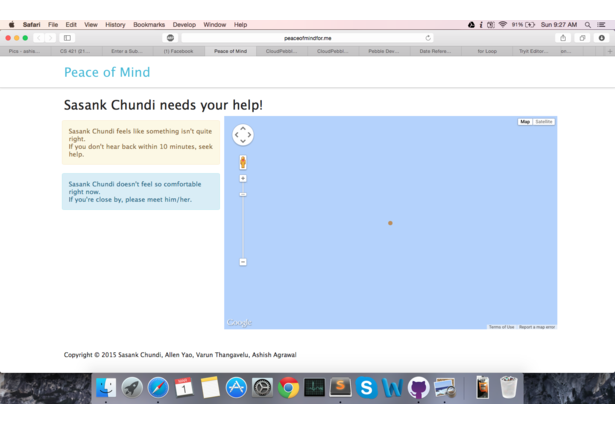
Task: Switch map to Satellite view
Action: (x=544, y=122)
